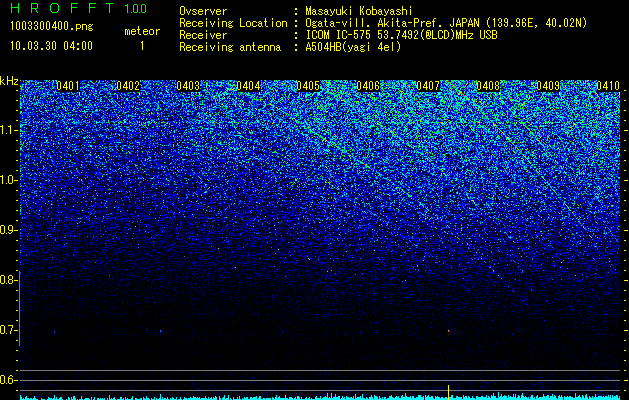The image size is (629, 400).
Task: Click the 0402 time marker
Action: coord(128,86)
